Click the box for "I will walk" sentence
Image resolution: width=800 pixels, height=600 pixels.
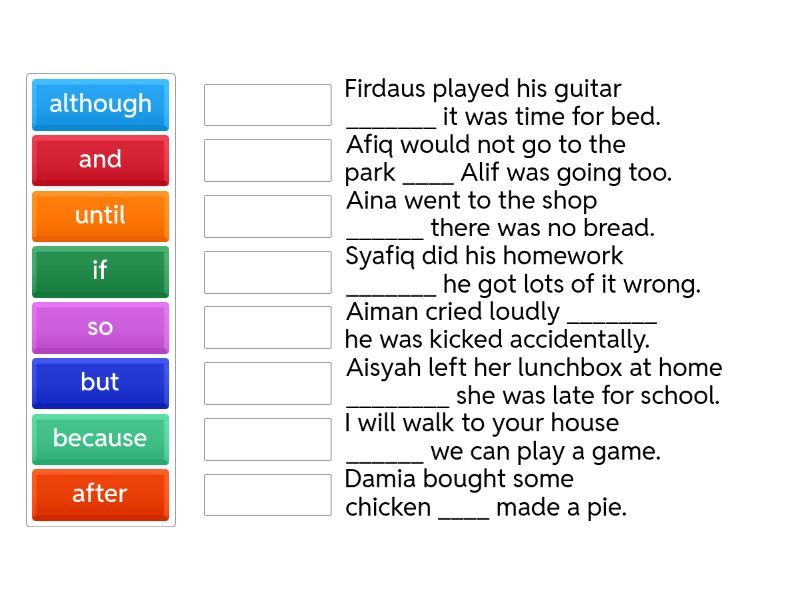pyautogui.click(x=267, y=439)
